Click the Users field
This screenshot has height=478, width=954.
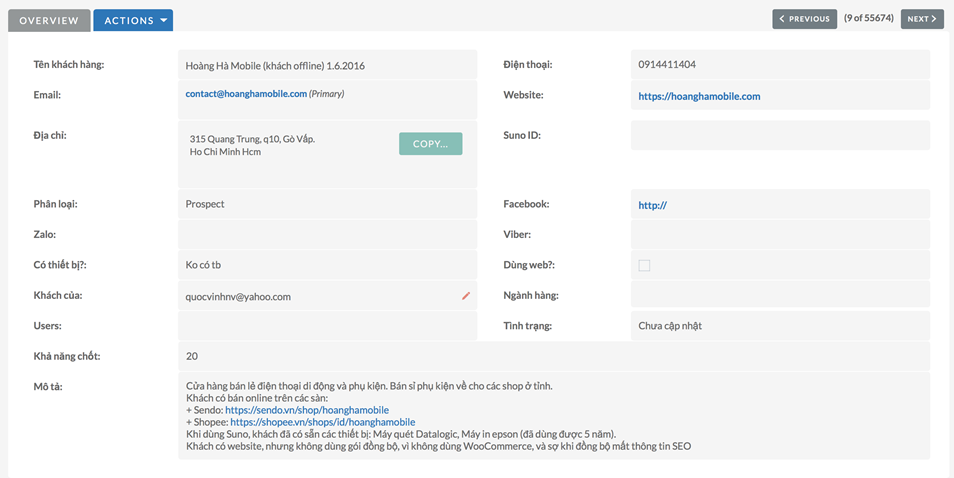[x=327, y=326]
